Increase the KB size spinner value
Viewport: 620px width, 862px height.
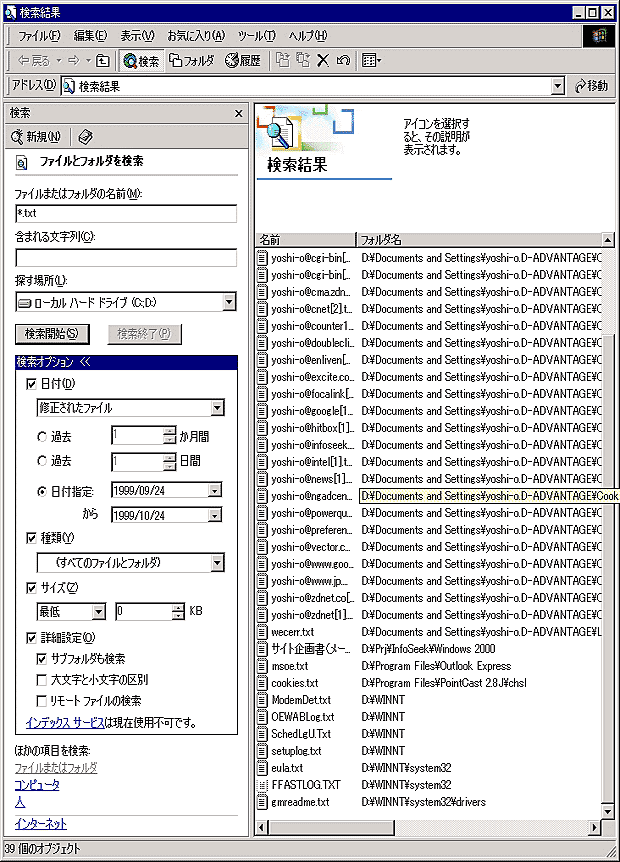tap(178, 607)
